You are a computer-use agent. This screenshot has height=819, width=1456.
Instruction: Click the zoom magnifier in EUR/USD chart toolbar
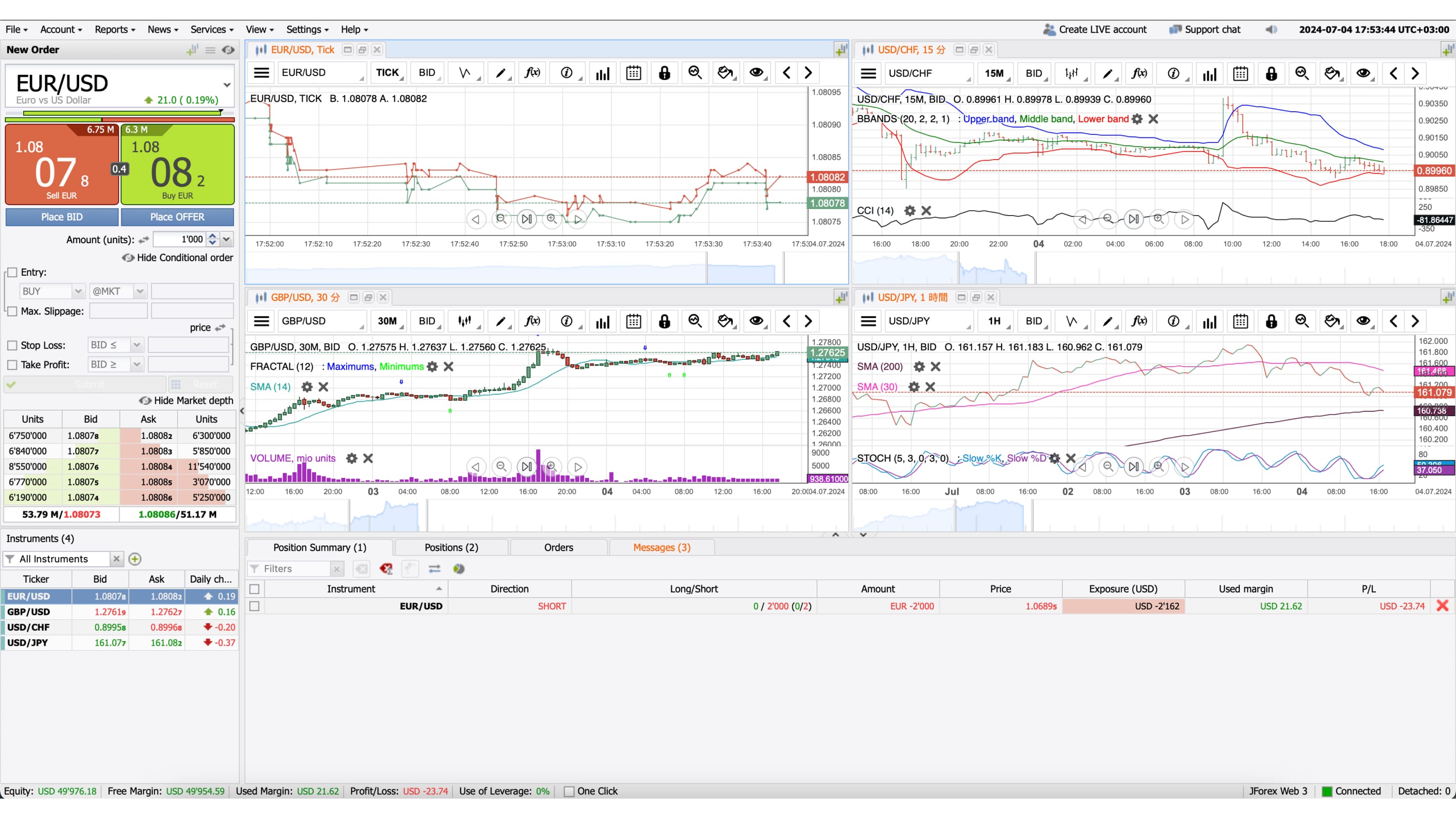(x=695, y=73)
